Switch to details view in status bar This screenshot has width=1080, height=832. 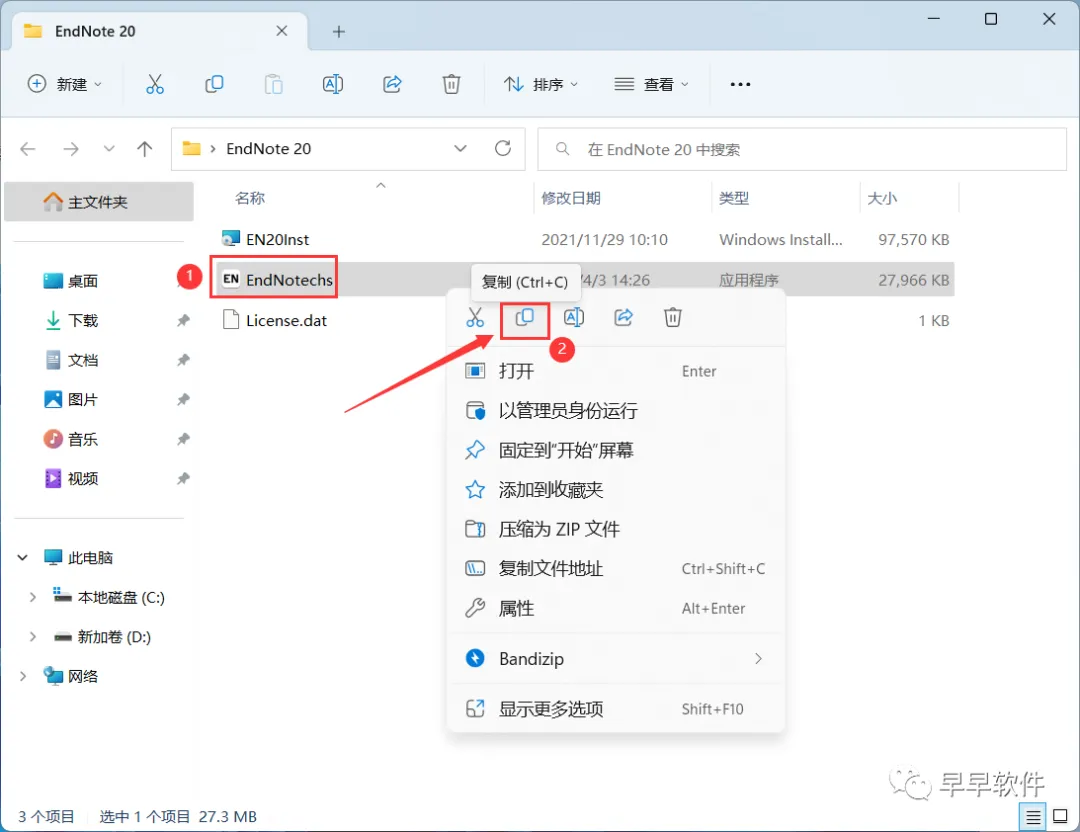(x=1032, y=817)
